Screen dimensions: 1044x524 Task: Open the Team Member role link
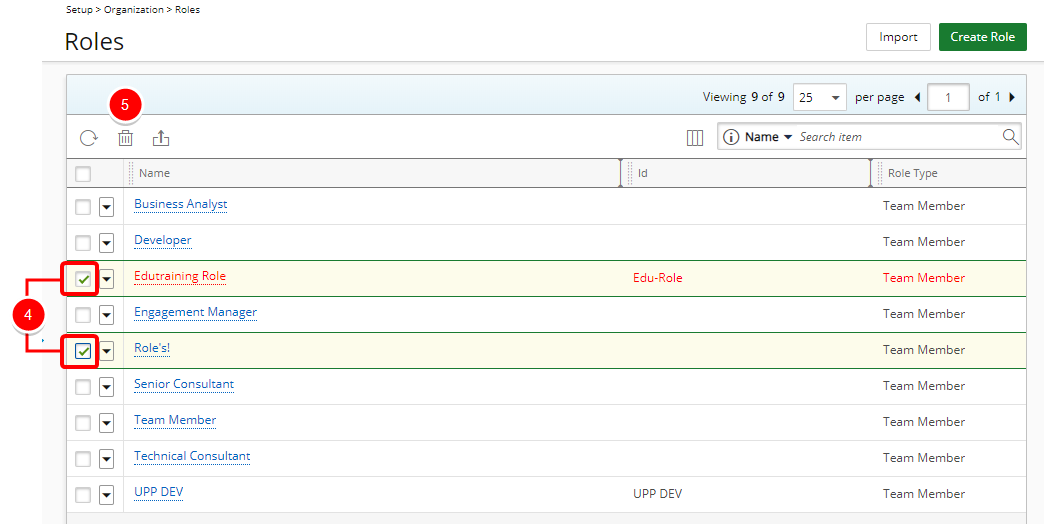175,420
